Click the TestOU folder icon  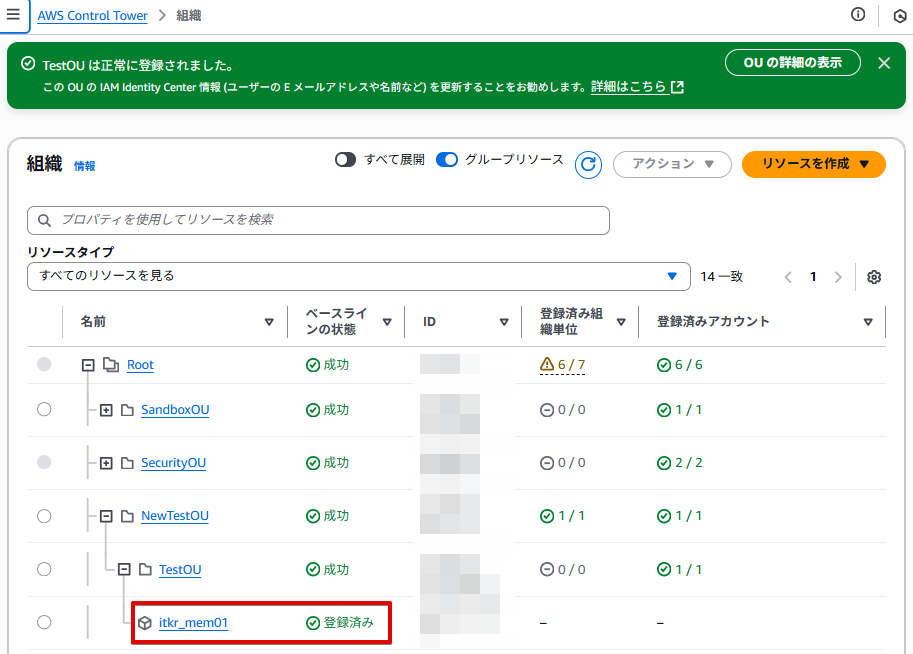(145, 570)
